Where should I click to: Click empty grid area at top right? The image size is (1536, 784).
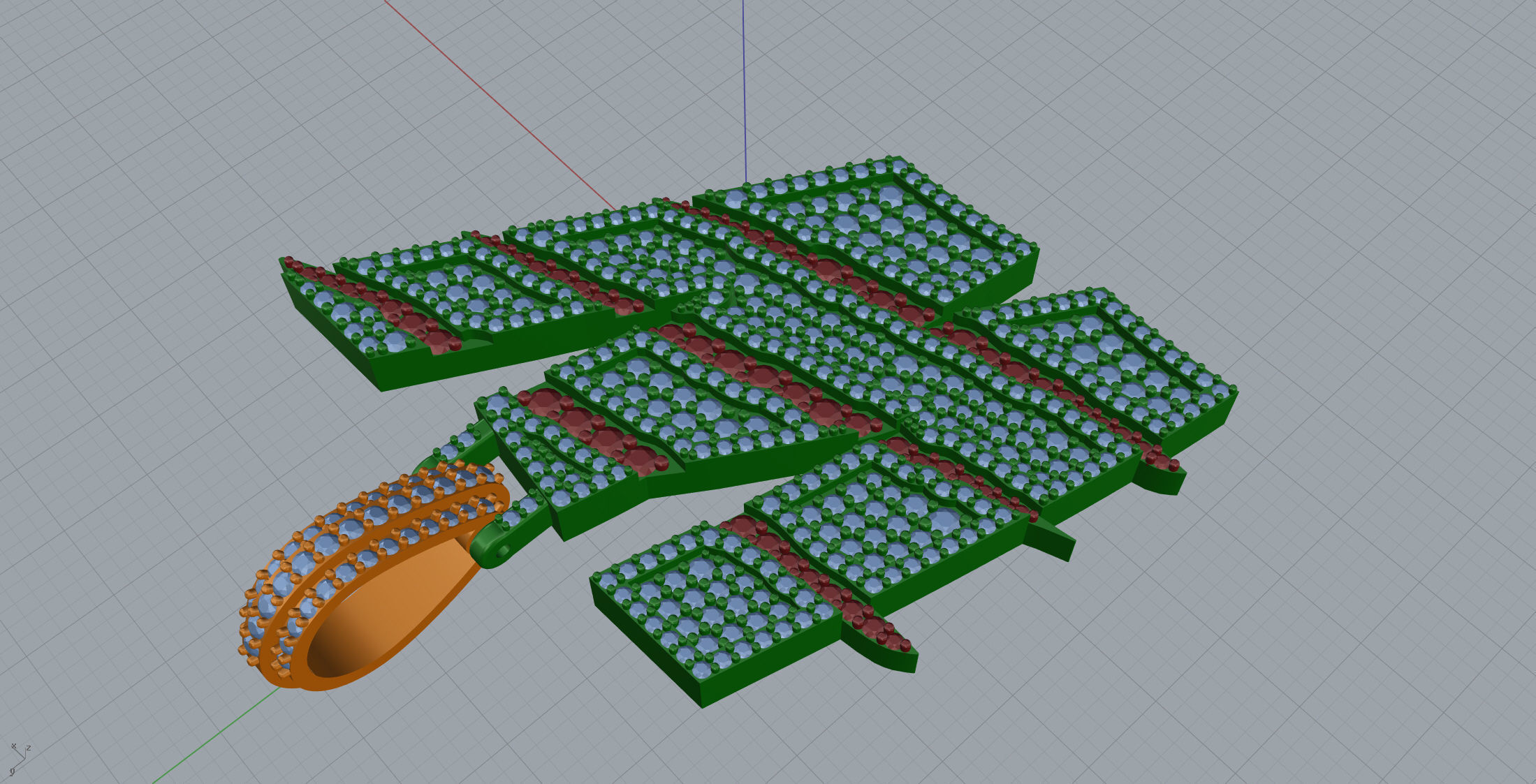coord(1327,105)
